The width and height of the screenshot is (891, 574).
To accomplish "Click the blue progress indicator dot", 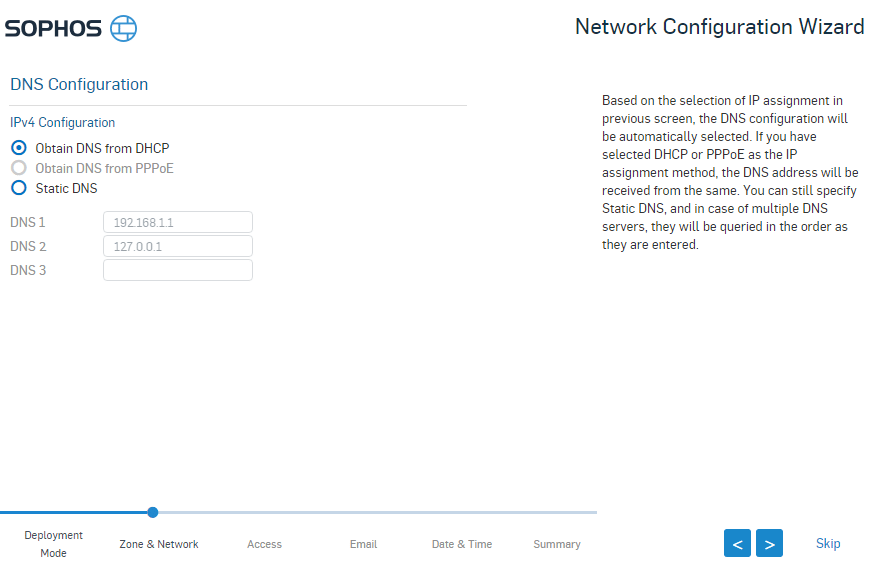I will (x=153, y=512).
